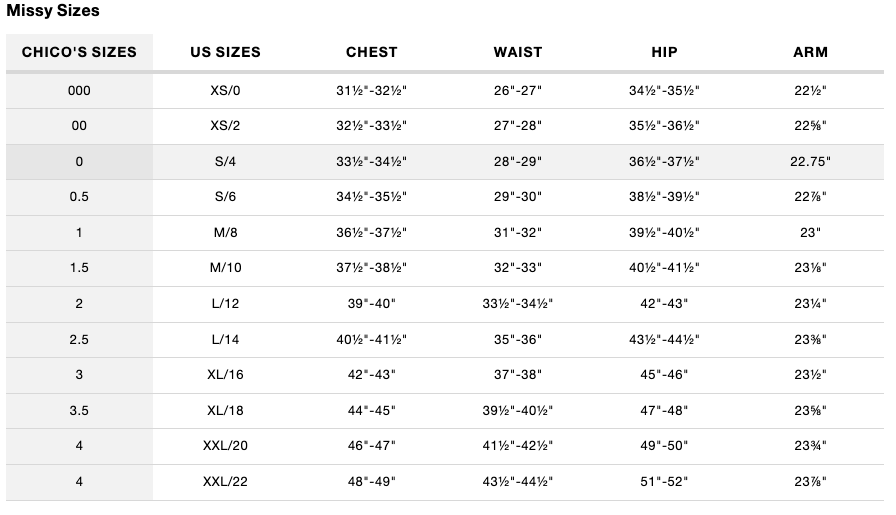Click the ARM column header

point(810,52)
